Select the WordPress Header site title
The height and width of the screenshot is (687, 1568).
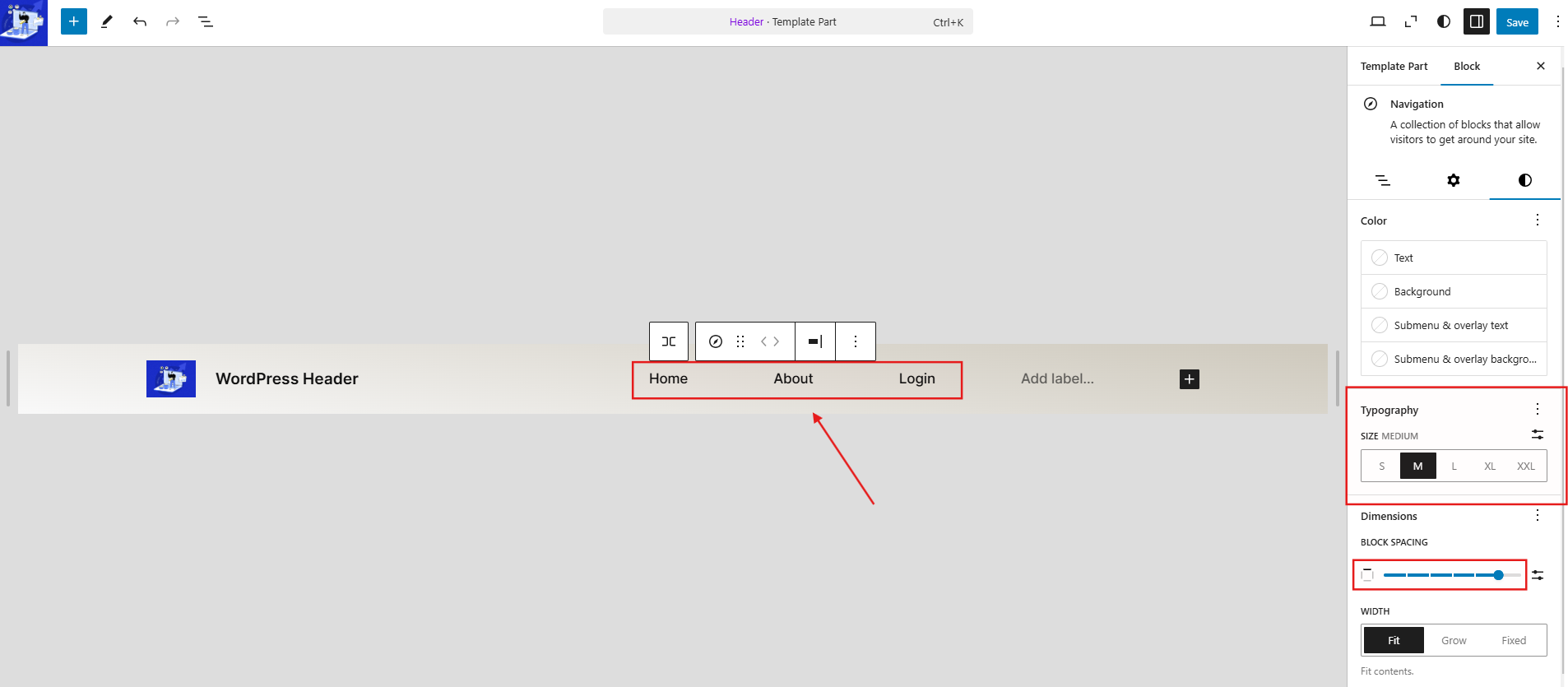click(287, 379)
